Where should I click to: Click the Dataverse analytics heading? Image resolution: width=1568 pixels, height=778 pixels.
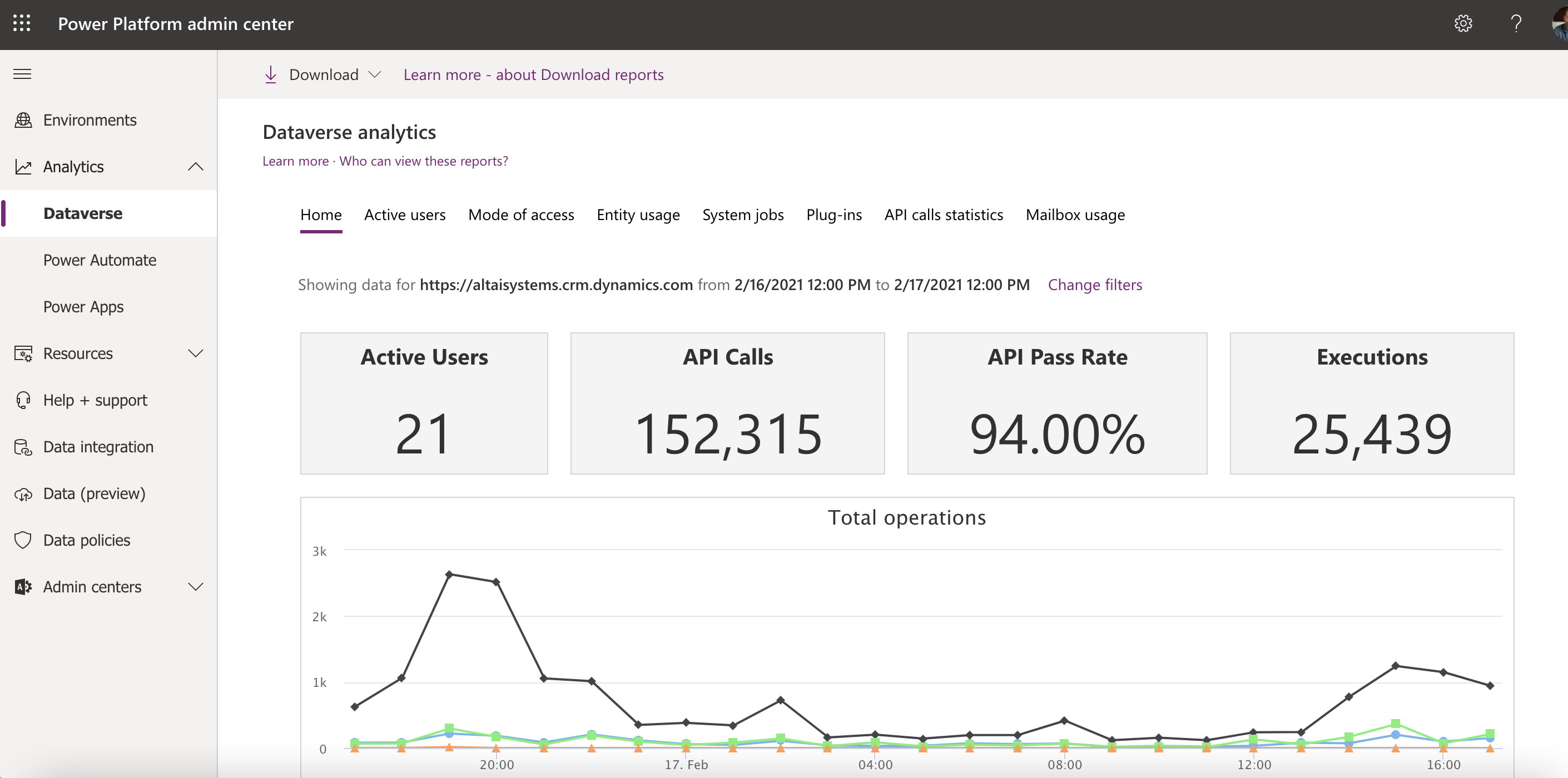point(349,132)
